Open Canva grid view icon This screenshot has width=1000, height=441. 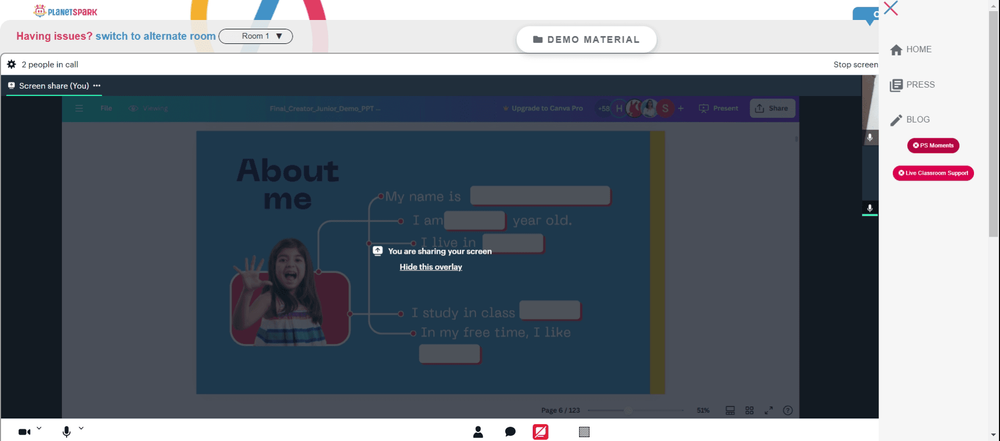(749, 410)
